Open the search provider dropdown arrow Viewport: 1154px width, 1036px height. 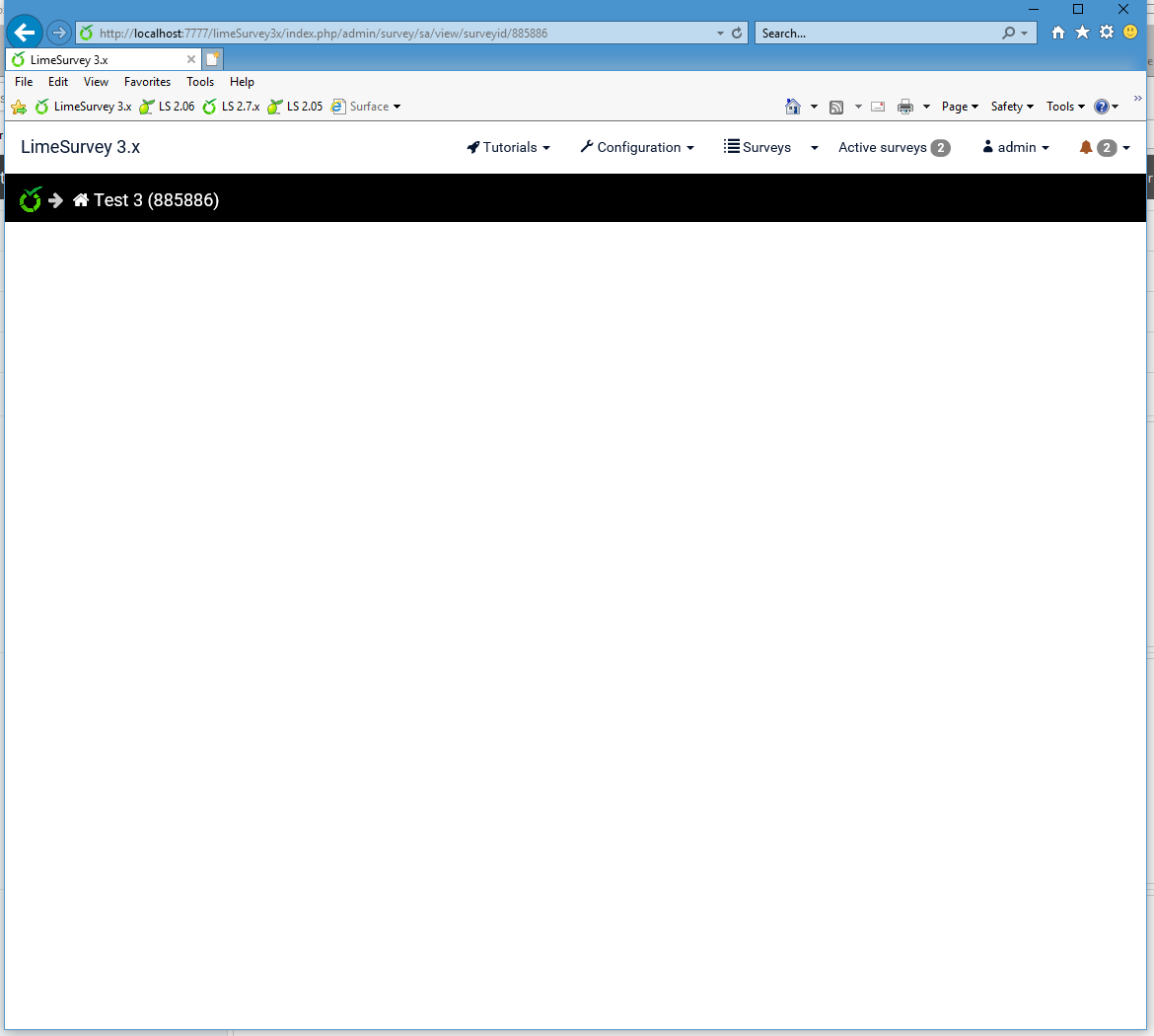coord(1025,34)
